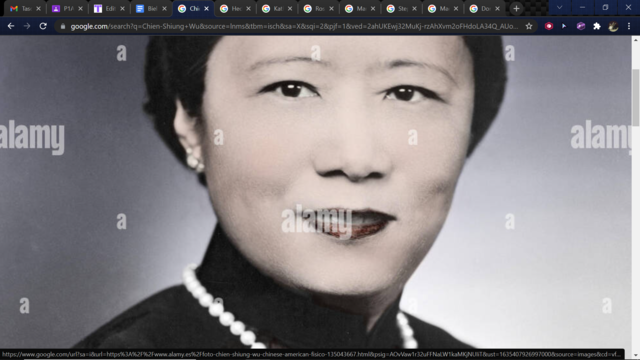Switch to the Kat Google tab
640x360 pixels.
(x=273, y=9)
